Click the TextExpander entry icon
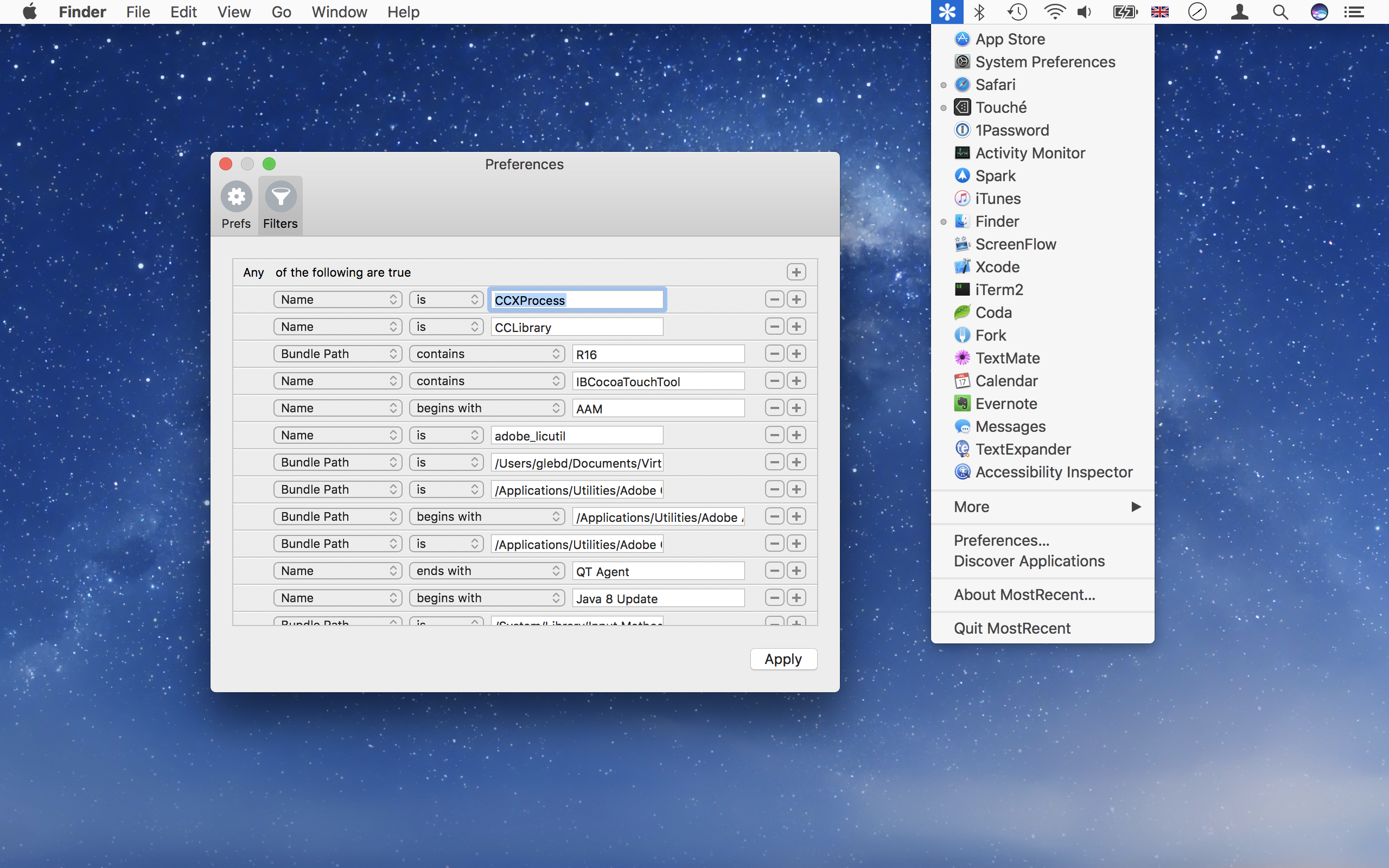 (x=962, y=449)
